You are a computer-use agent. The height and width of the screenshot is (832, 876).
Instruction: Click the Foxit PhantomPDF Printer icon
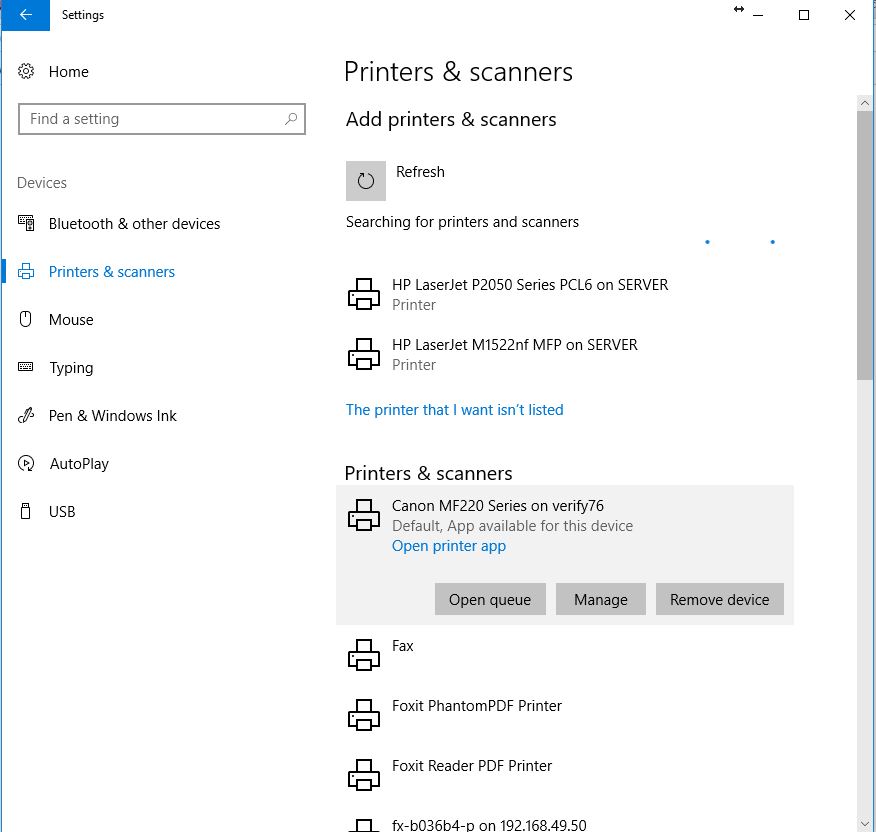(x=364, y=715)
